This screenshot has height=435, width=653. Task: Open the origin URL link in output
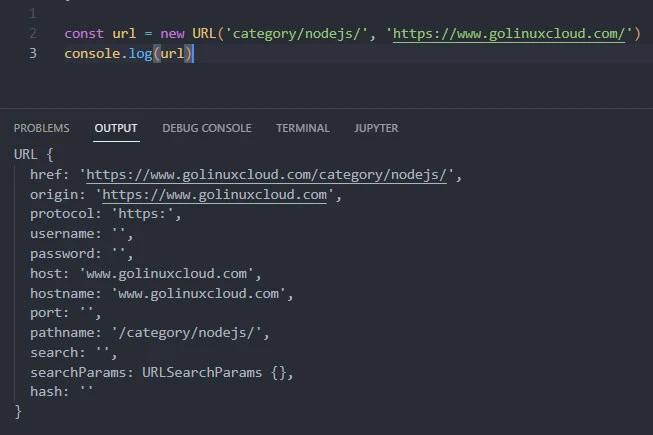tap(215, 195)
